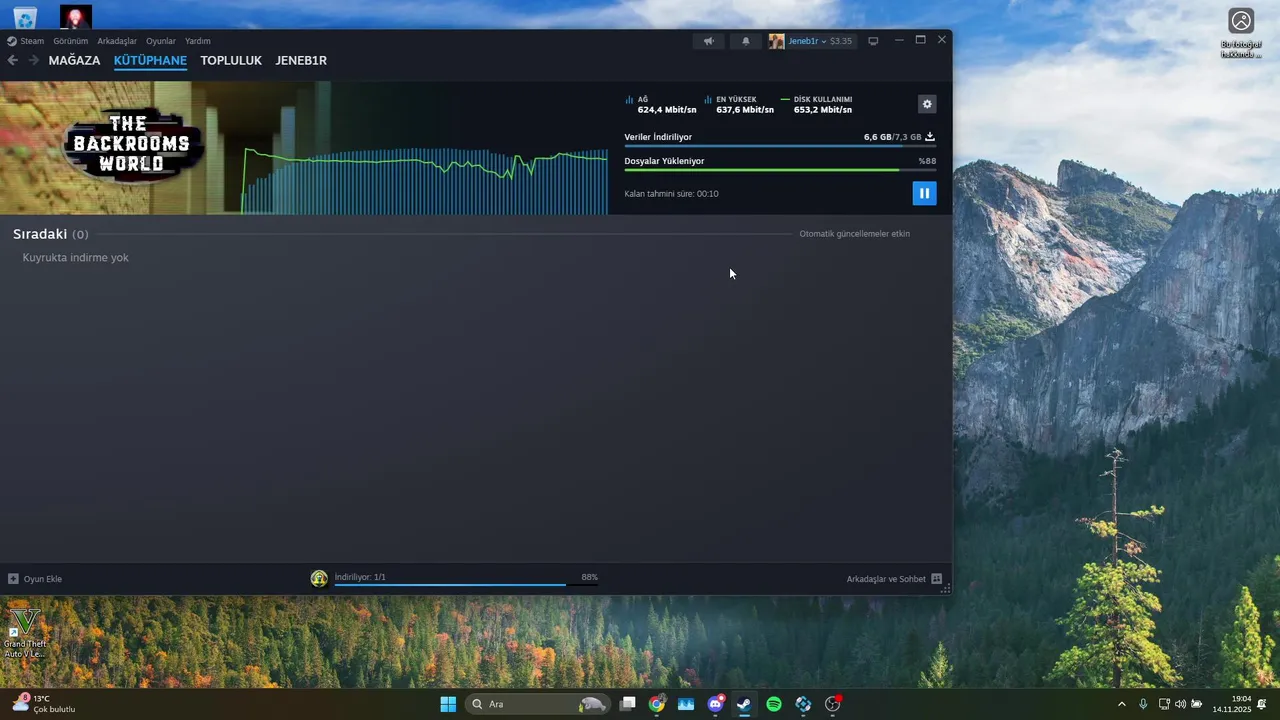The width and height of the screenshot is (1280, 720).
Task: Open the Windows Start menu
Action: (448, 704)
